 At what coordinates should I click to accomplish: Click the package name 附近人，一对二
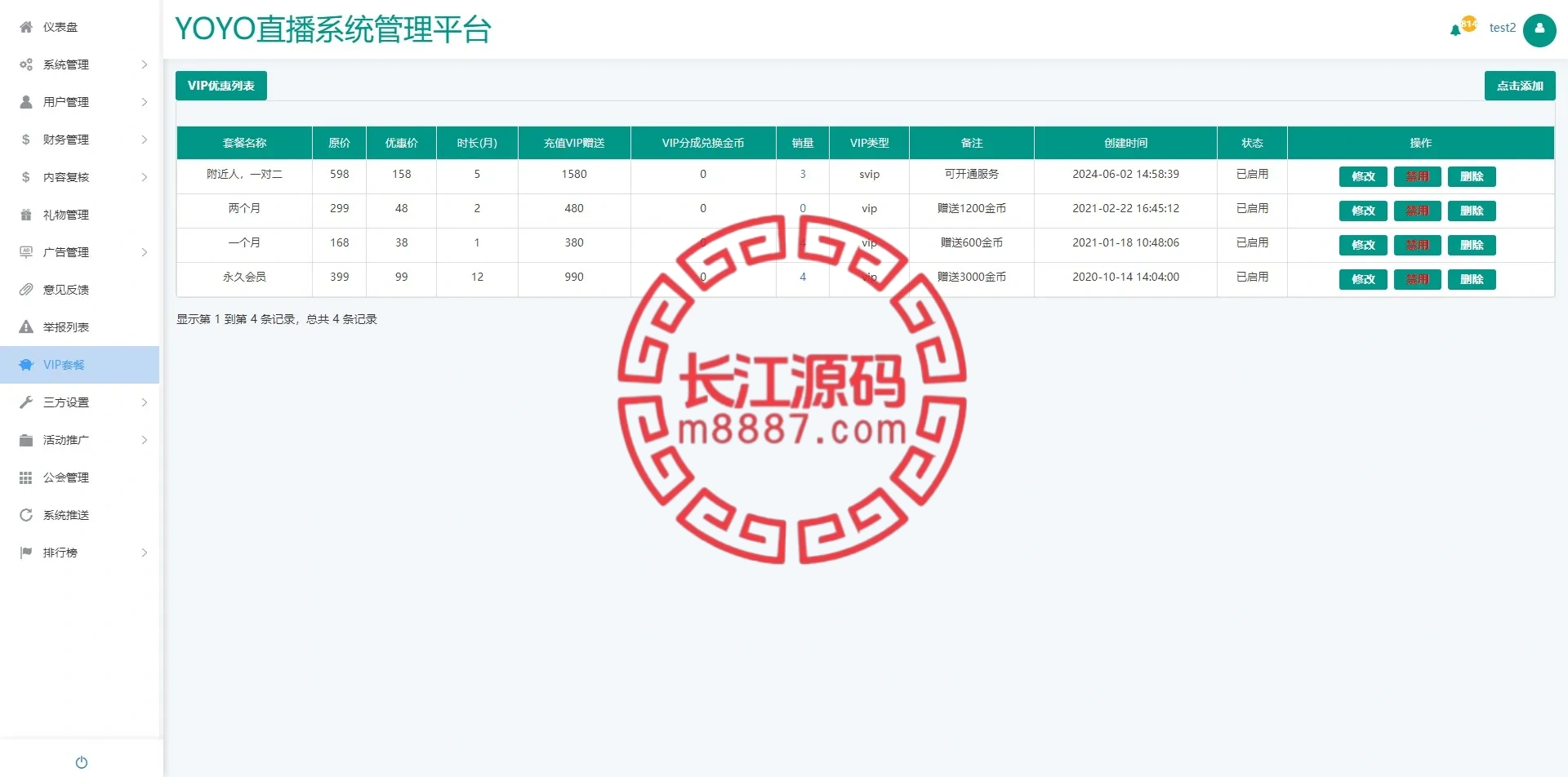[244, 174]
